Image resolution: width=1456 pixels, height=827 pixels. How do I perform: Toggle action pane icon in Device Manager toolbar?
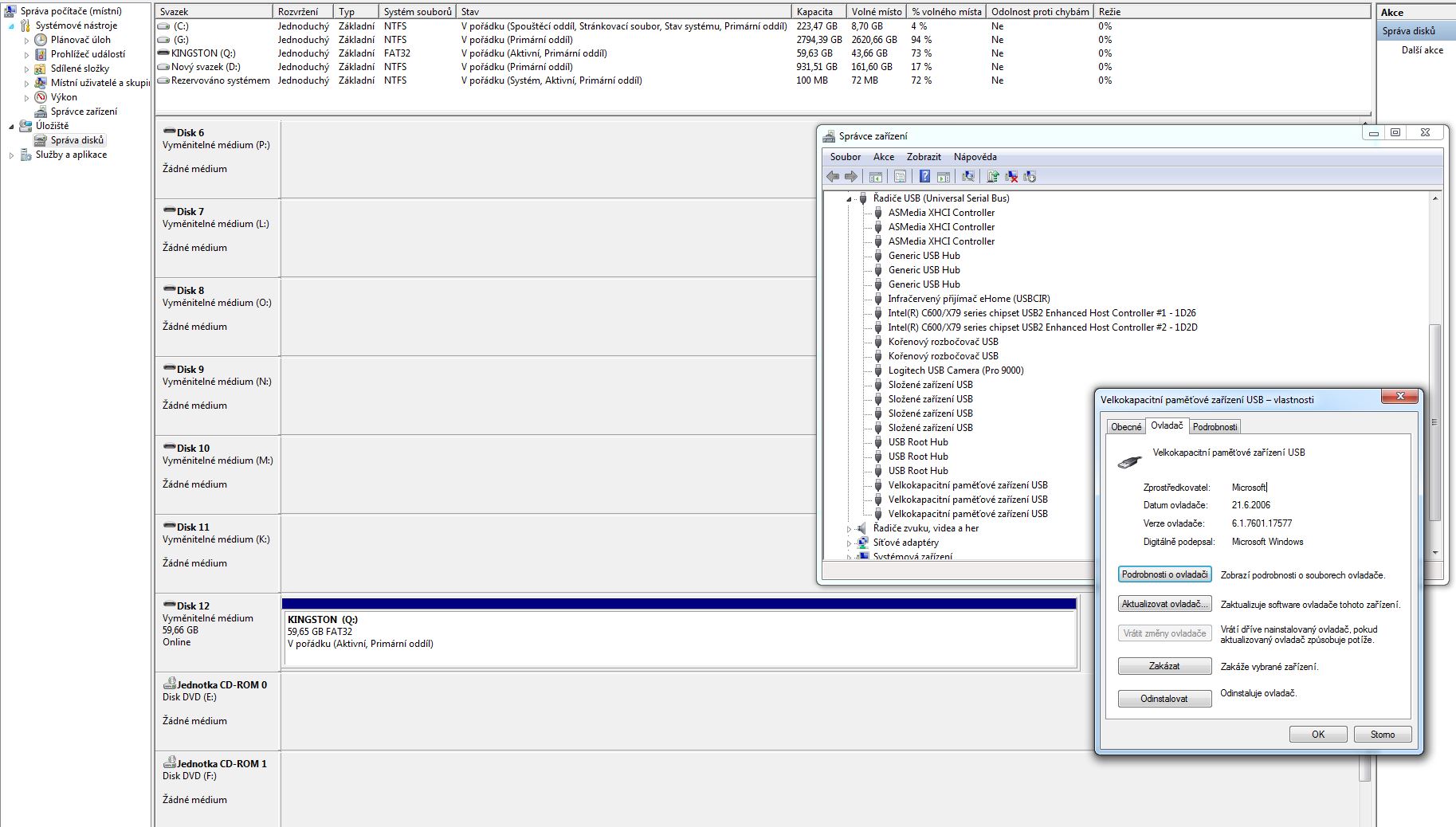(x=944, y=176)
